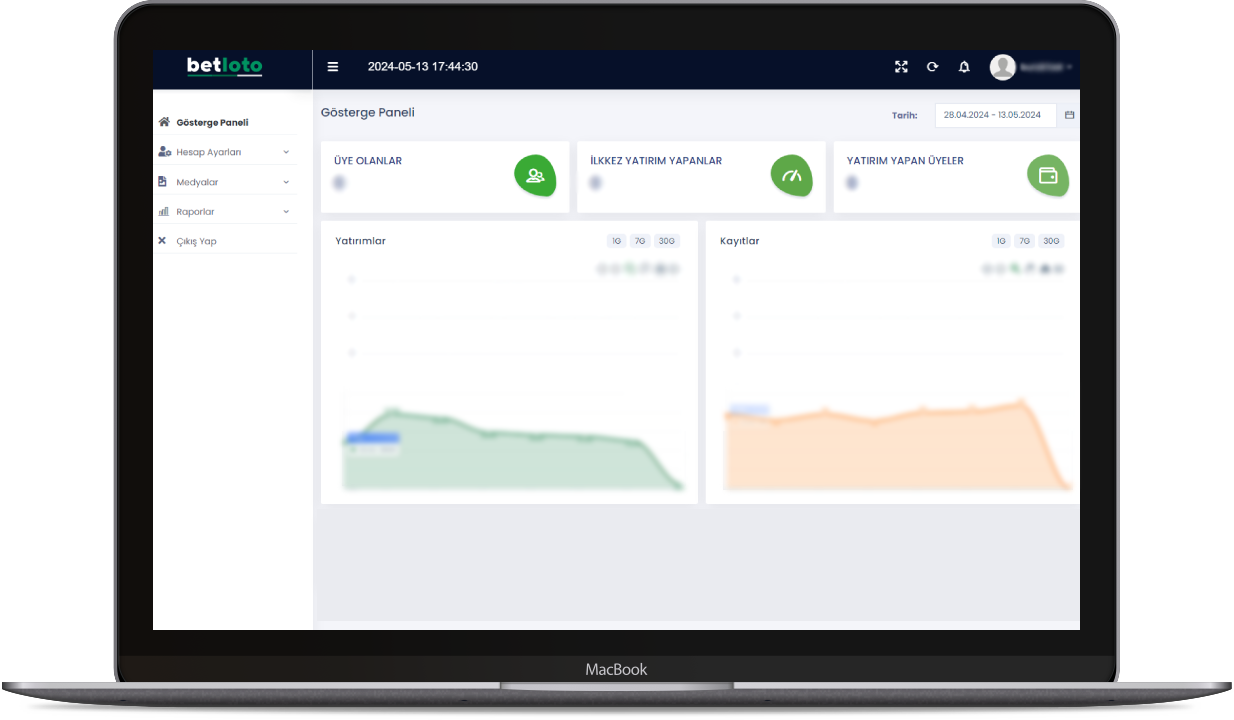Click the Tarih date range field
The image size is (1234, 720).
pos(994,115)
